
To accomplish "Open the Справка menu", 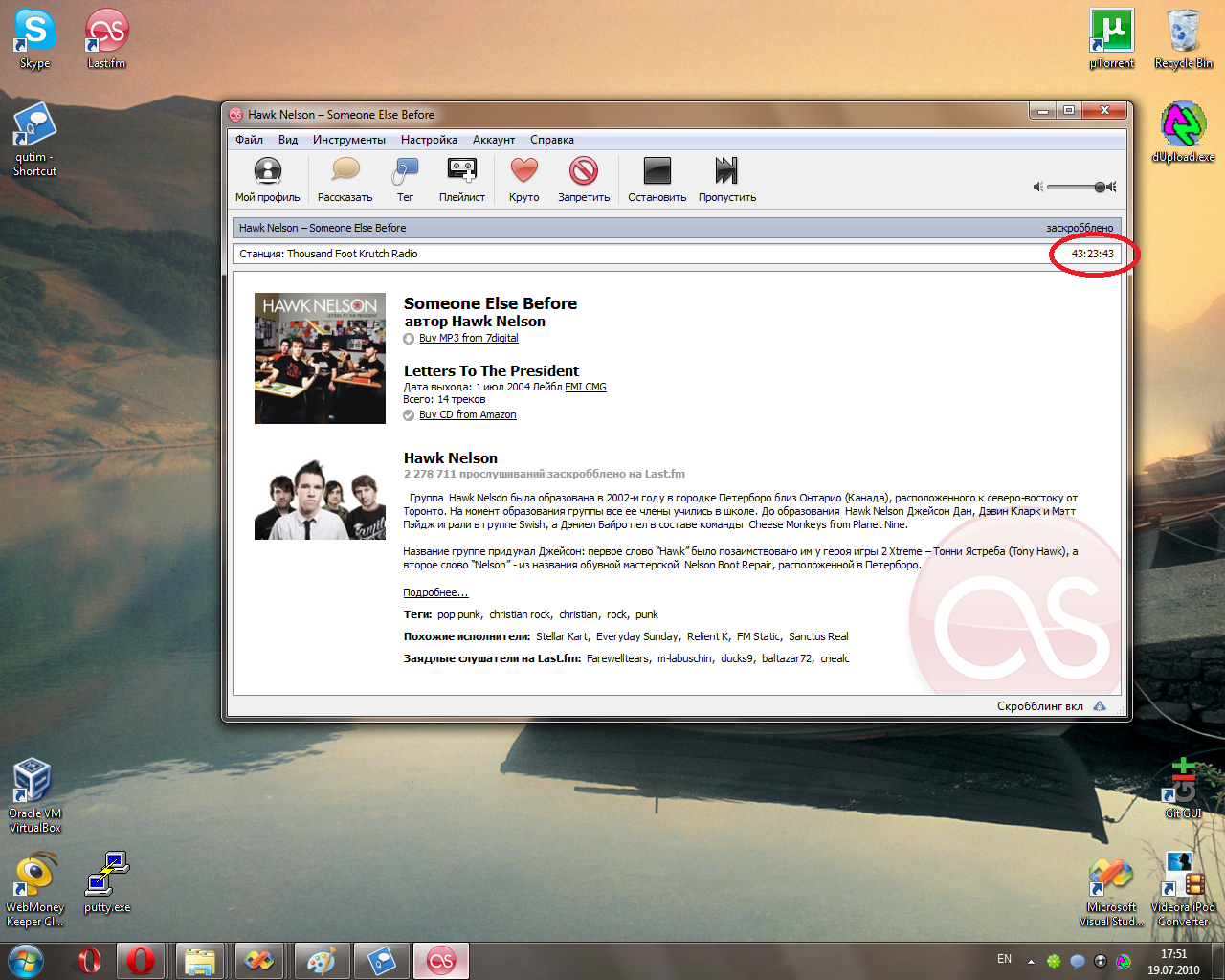I will (x=552, y=140).
